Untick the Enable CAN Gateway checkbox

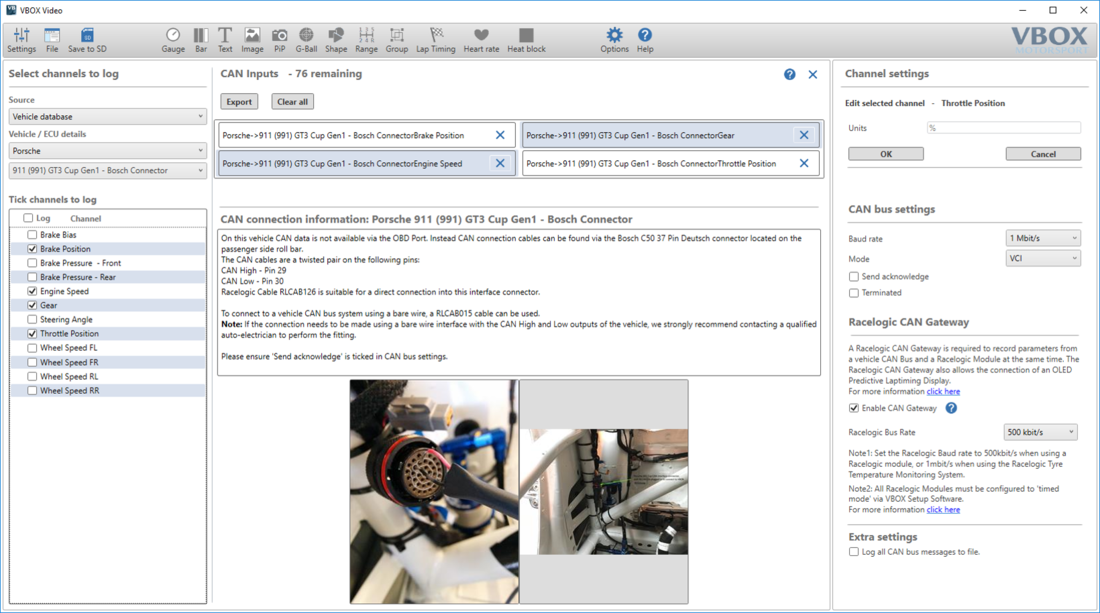pos(854,408)
